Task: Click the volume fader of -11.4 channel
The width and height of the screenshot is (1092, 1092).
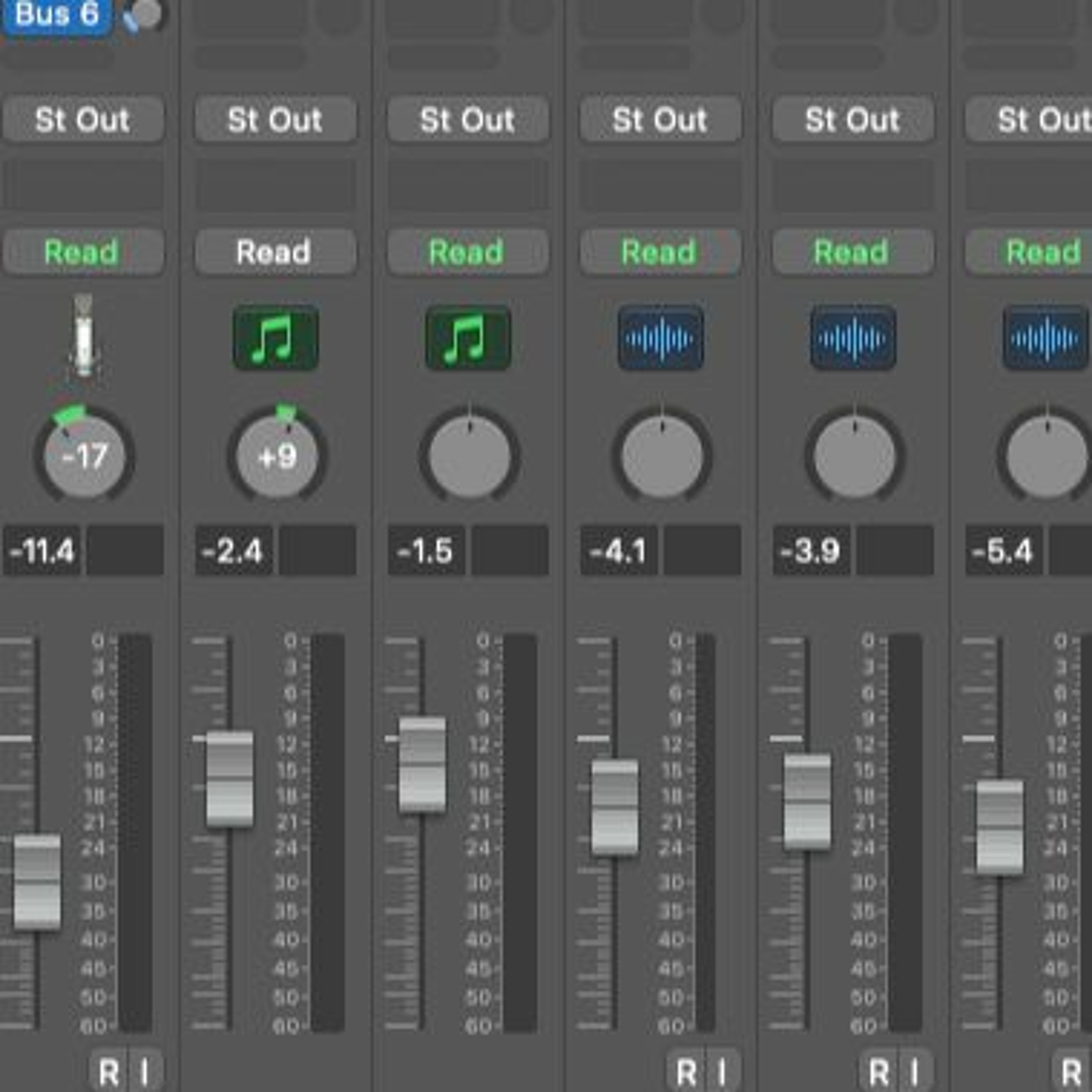Action: click(37, 882)
